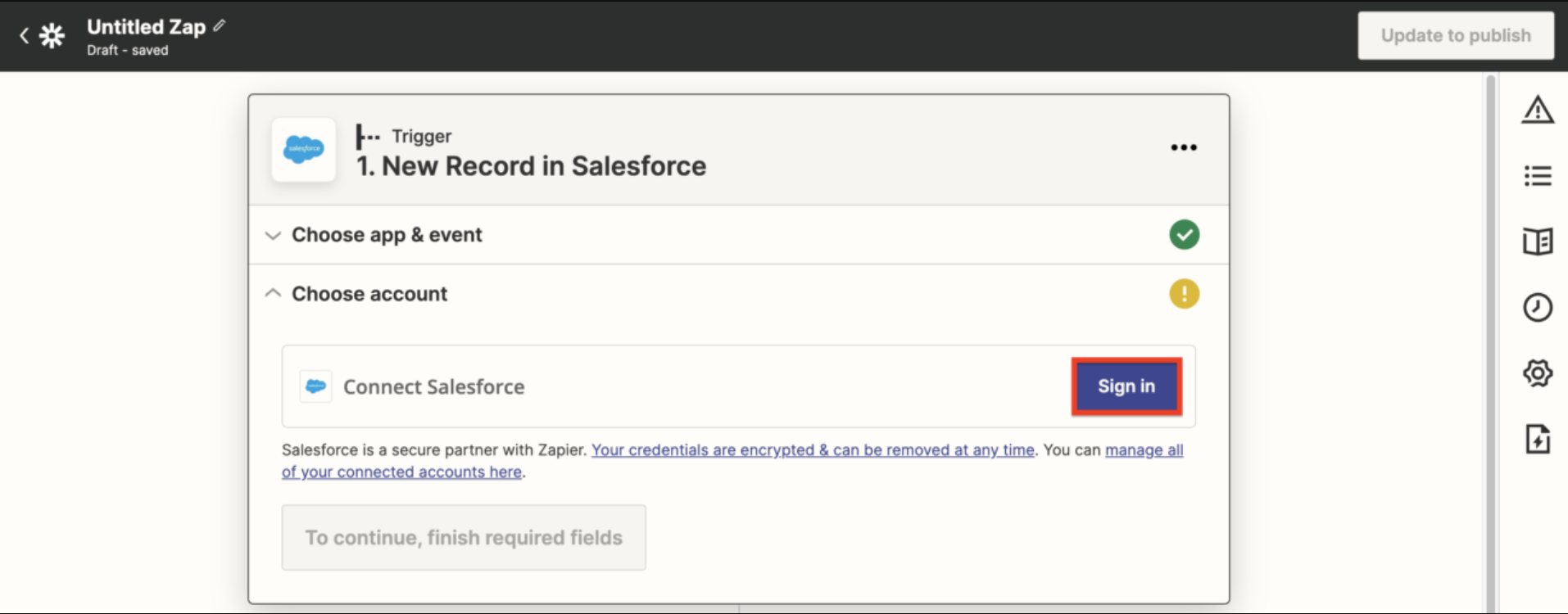1568x614 pixels.
Task: Open the warning triangle status panel
Action: [1538, 109]
